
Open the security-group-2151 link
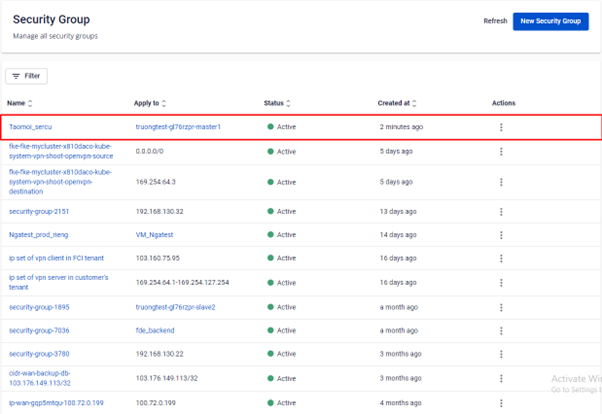pyautogui.click(x=39, y=212)
